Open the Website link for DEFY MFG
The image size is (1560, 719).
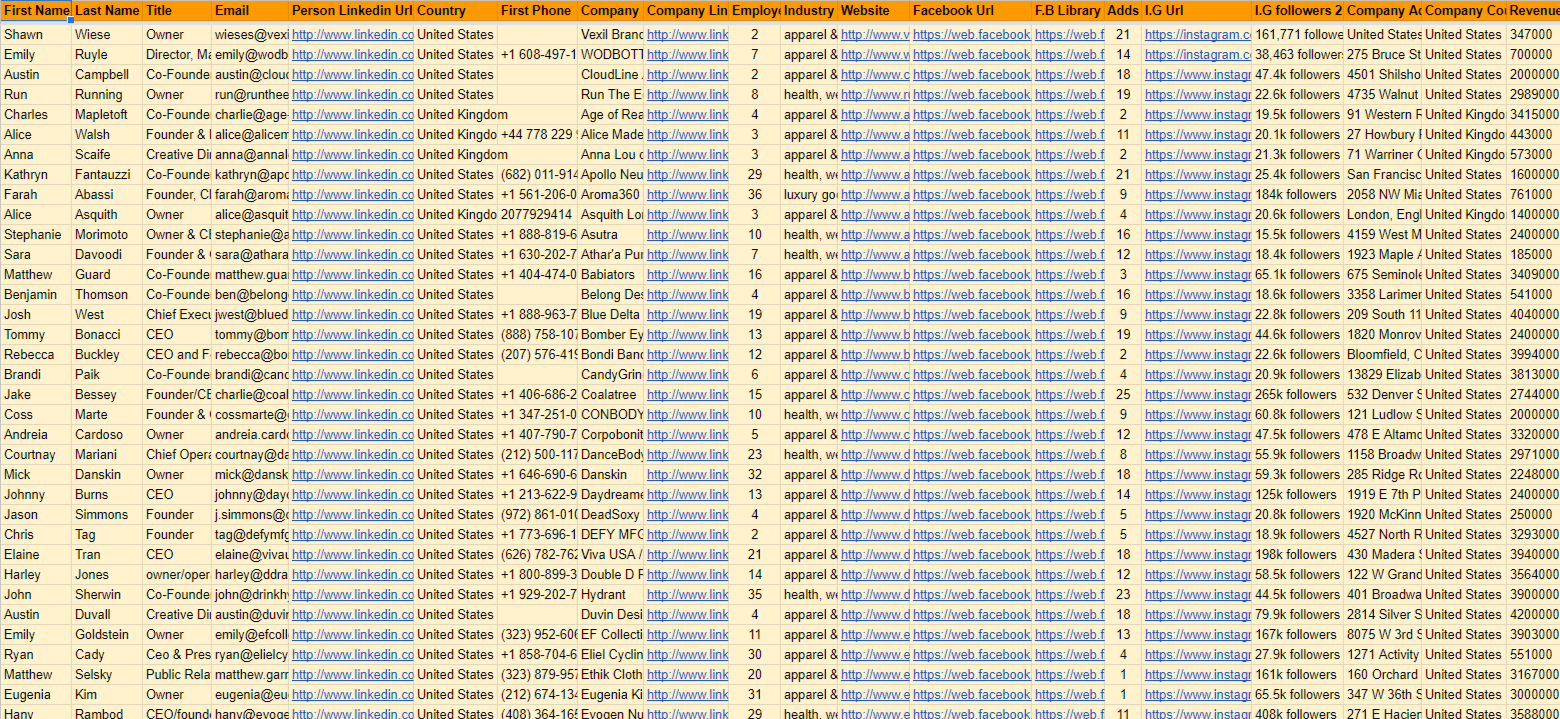click(x=869, y=534)
